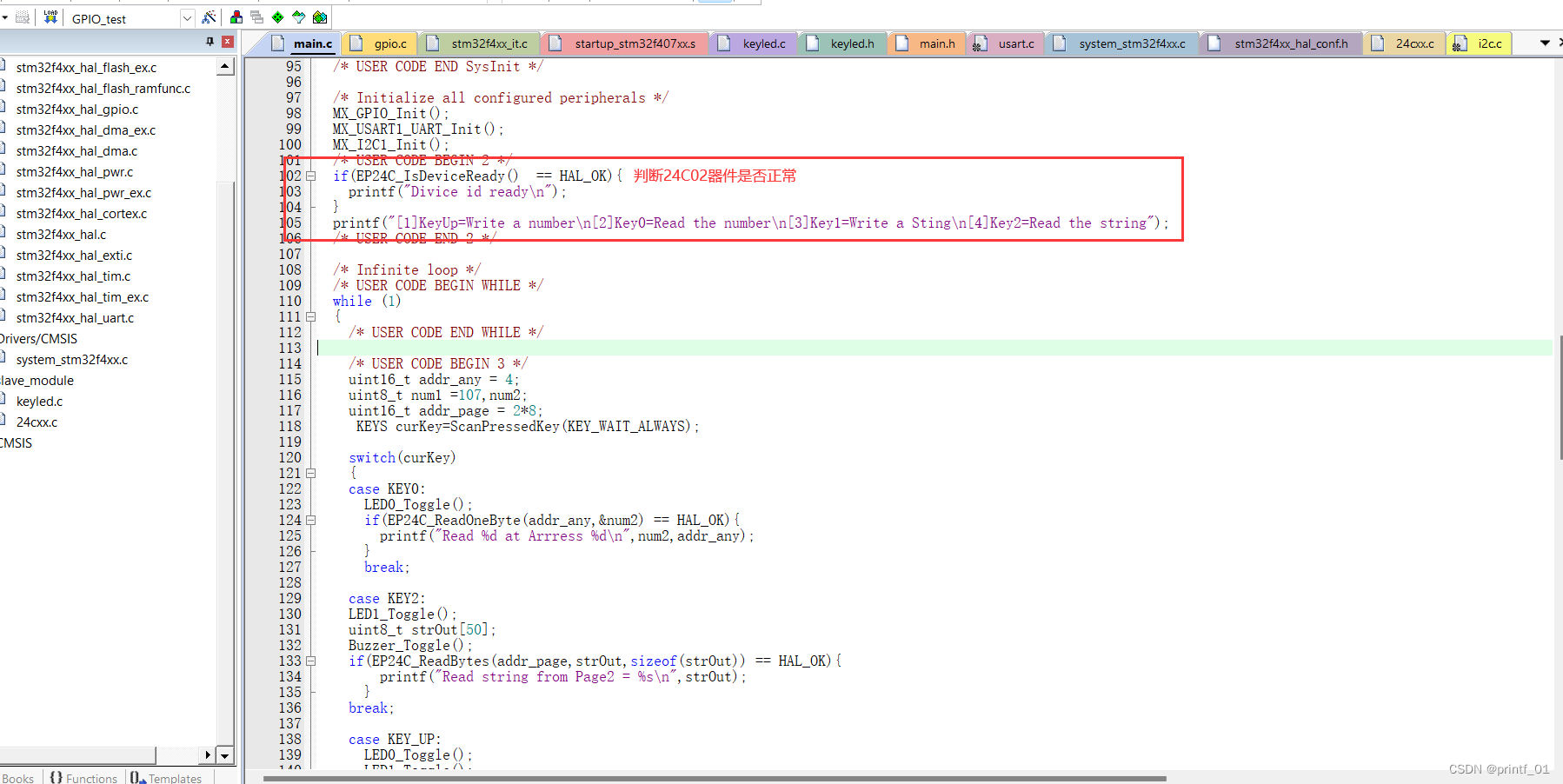The image size is (1563, 784).
Task: Select stm32f4xx_hal_dma_ex.c in project tree
Action: click(86, 130)
